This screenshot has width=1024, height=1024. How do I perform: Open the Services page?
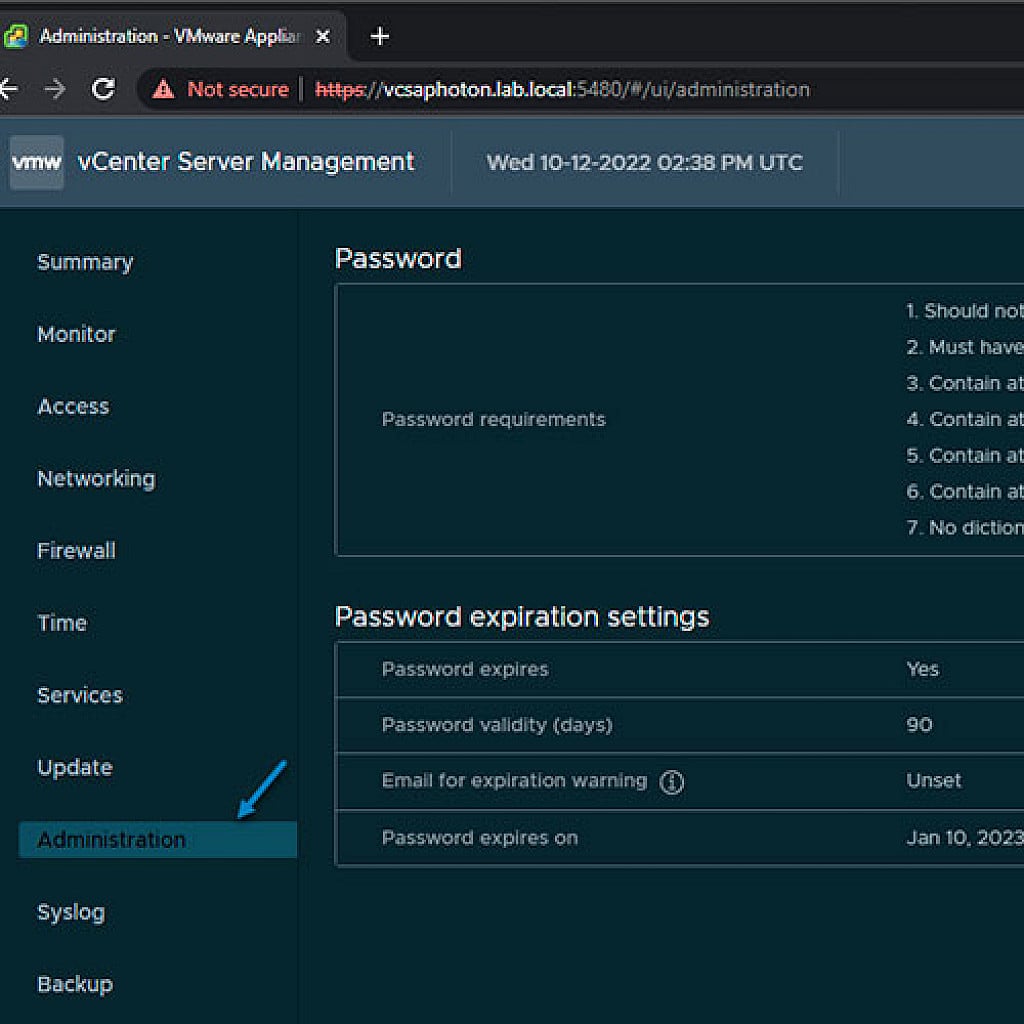pos(80,695)
